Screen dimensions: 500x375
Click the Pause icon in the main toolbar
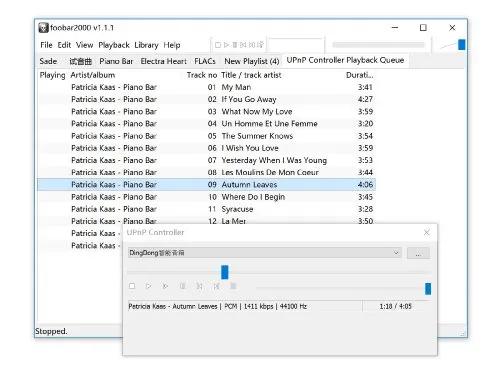coord(235,45)
